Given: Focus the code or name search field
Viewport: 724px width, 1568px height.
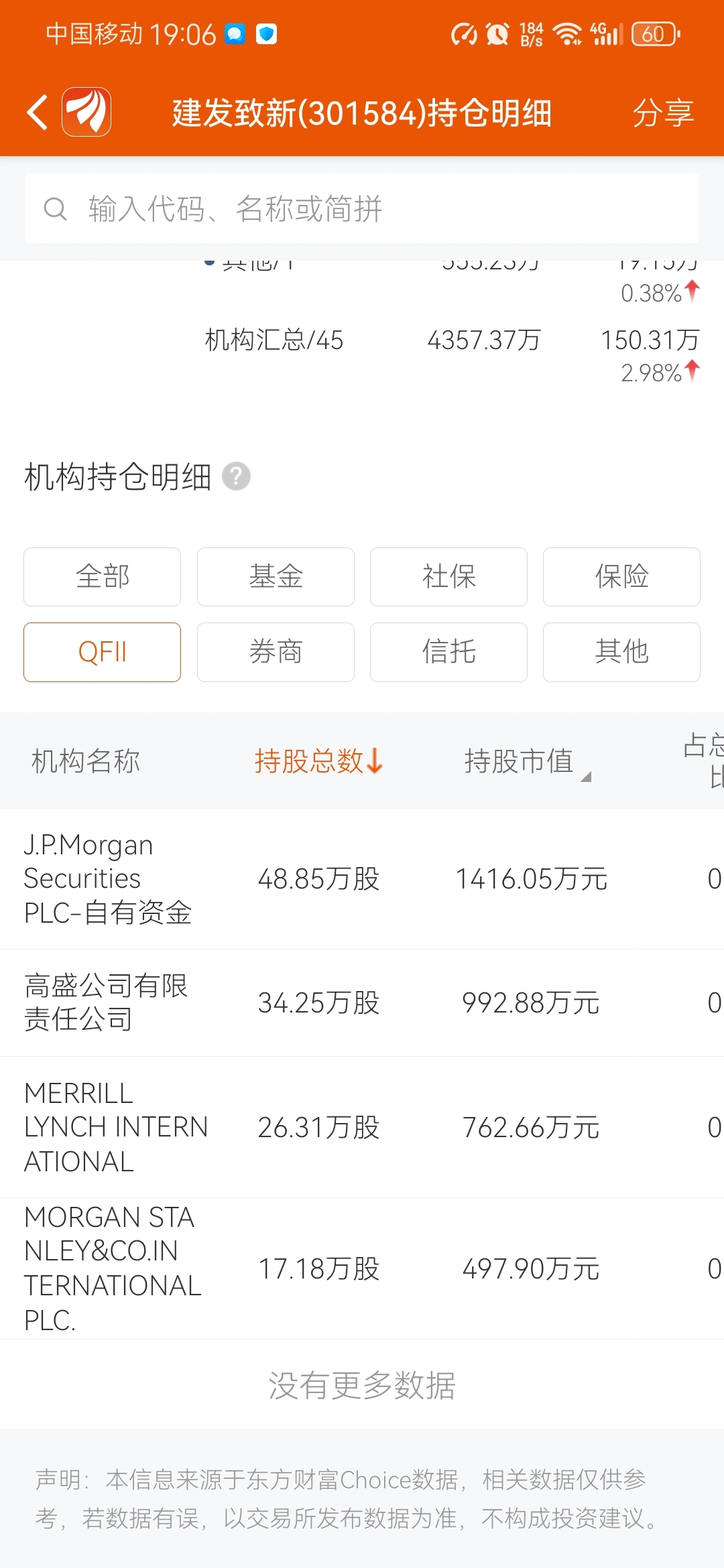Looking at the screenshot, I should pyautogui.click(x=375, y=209).
